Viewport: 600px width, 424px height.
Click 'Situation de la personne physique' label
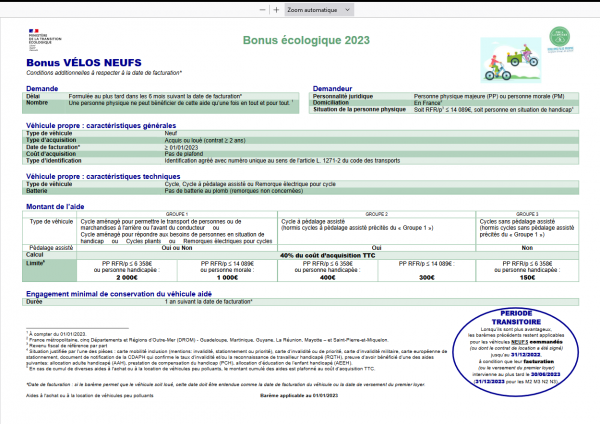point(359,109)
